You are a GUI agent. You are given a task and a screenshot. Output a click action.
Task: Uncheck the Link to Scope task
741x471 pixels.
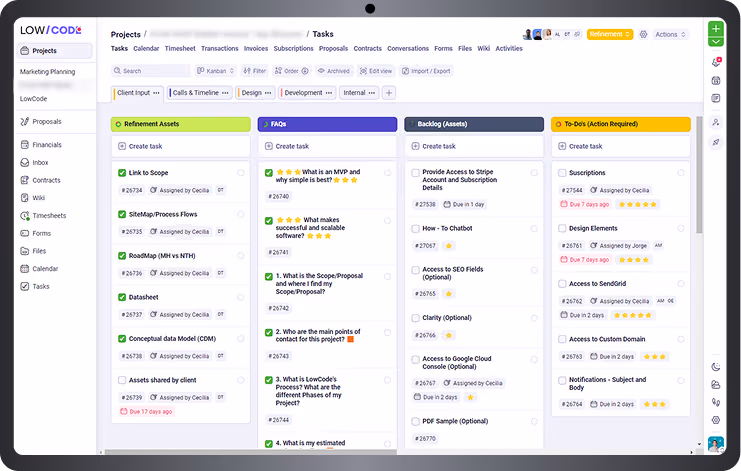point(122,173)
